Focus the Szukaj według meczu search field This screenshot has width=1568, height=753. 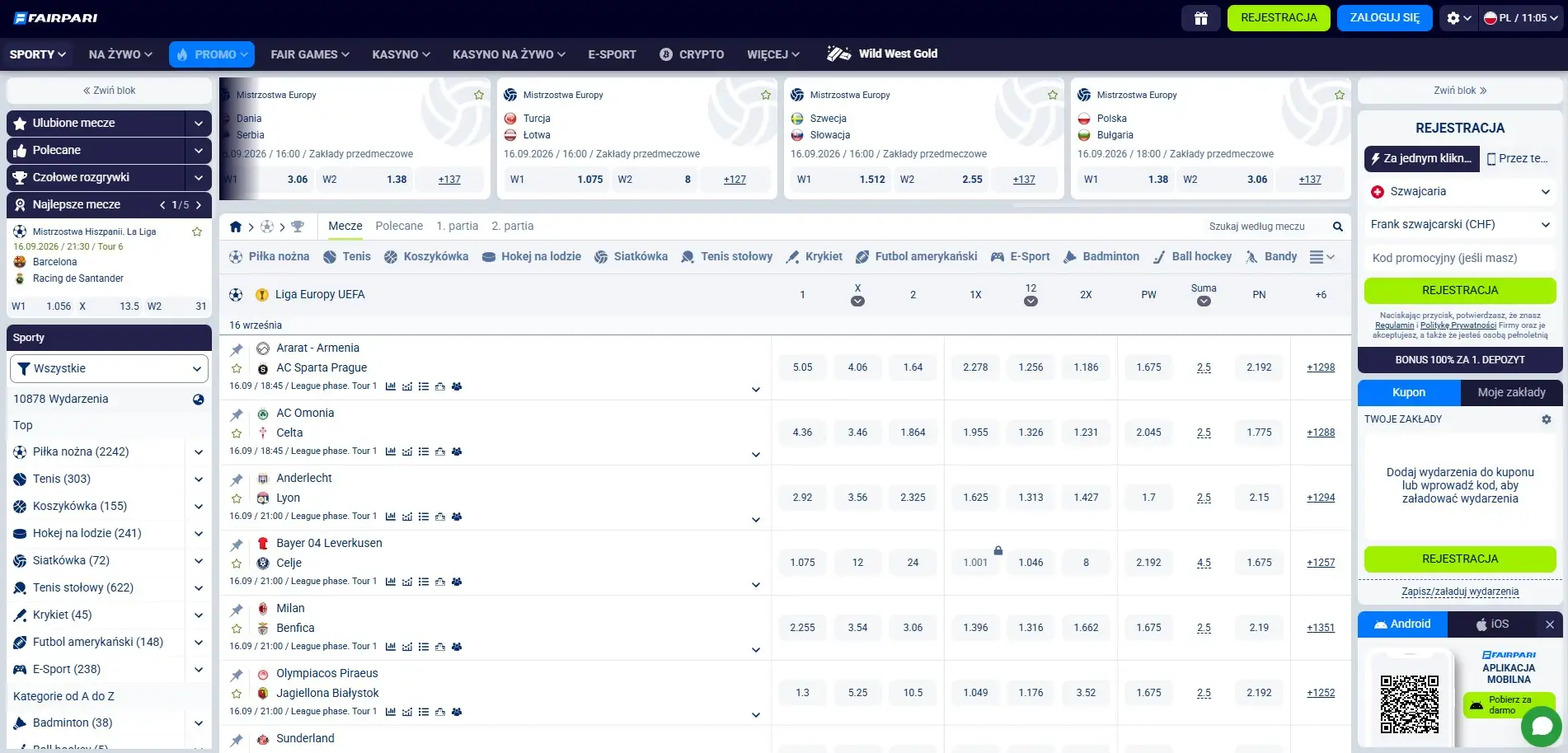click(x=1265, y=227)
